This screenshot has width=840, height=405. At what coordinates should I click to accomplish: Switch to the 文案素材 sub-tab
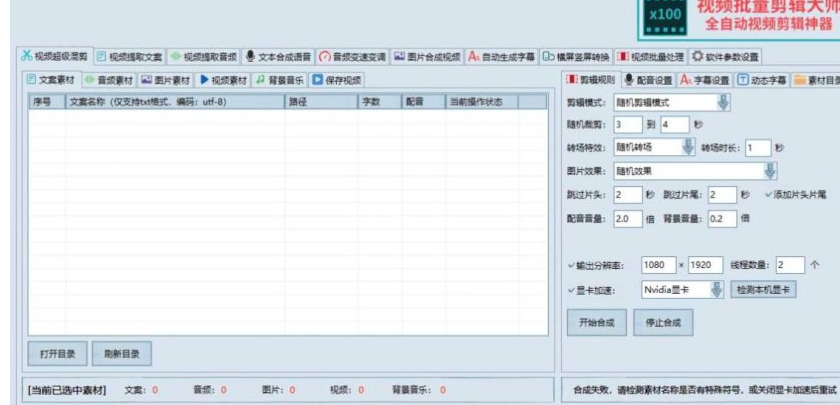(51, 80)
